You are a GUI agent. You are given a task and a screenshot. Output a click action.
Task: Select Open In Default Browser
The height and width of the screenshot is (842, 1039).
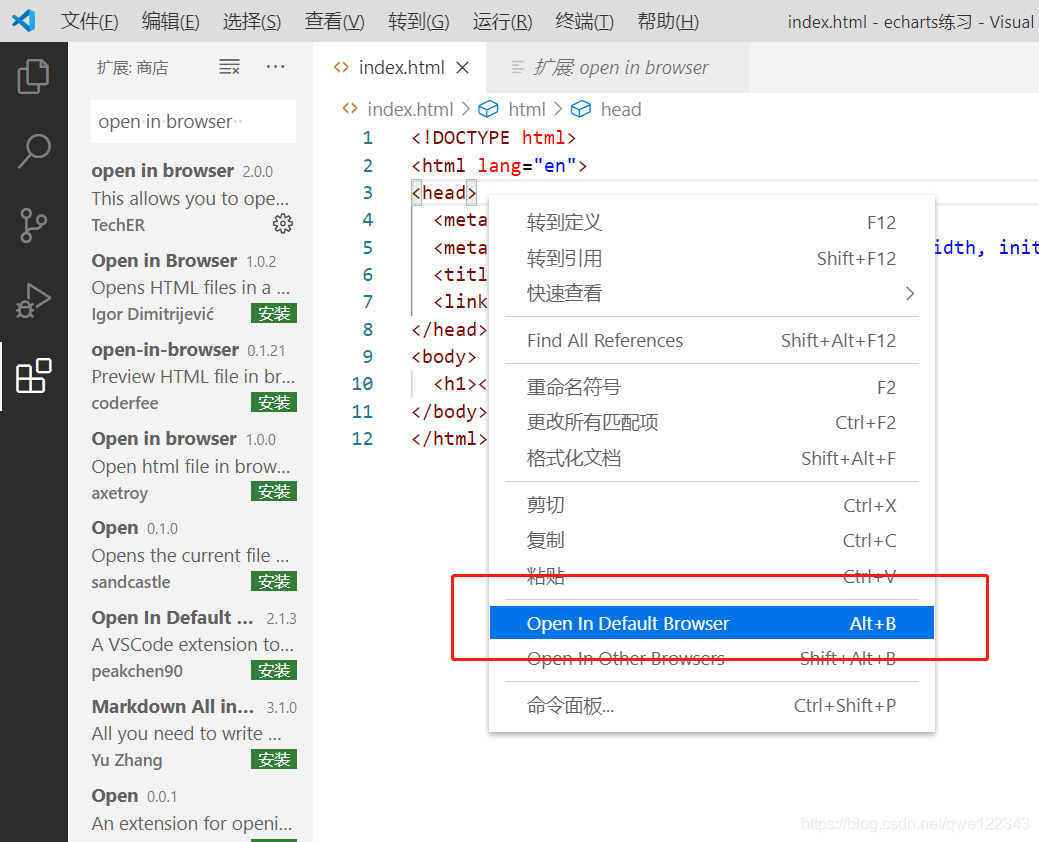(x=712, y=623)
